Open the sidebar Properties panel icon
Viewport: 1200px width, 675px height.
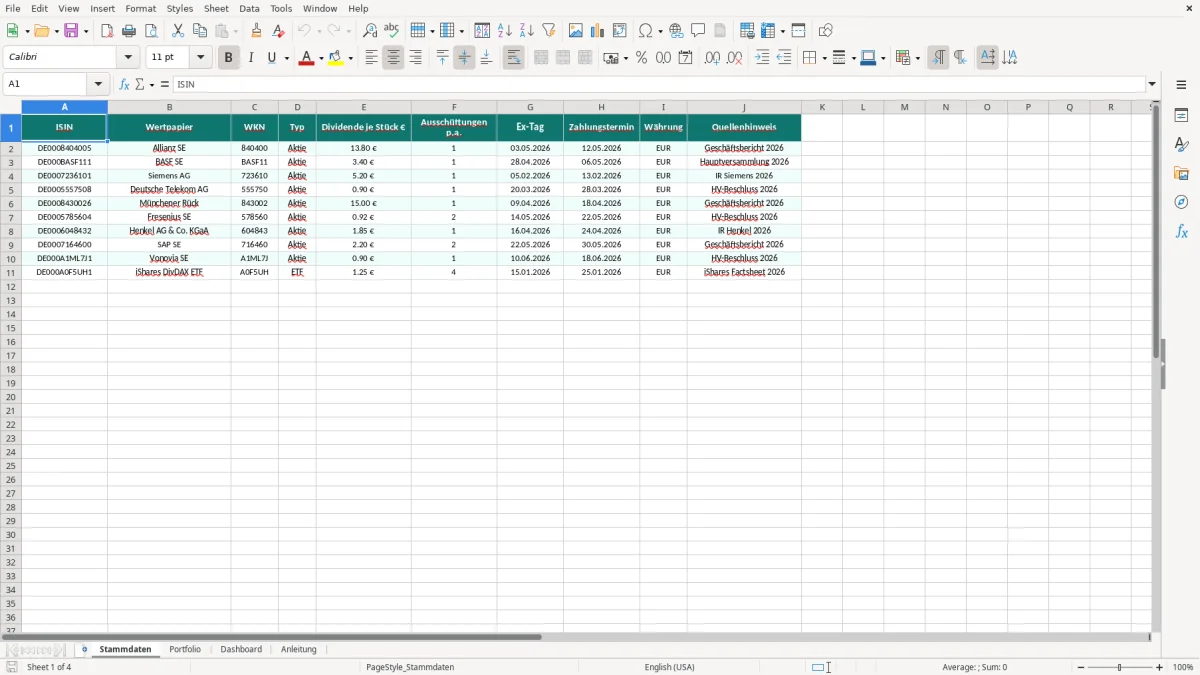tap(1181, 115)
